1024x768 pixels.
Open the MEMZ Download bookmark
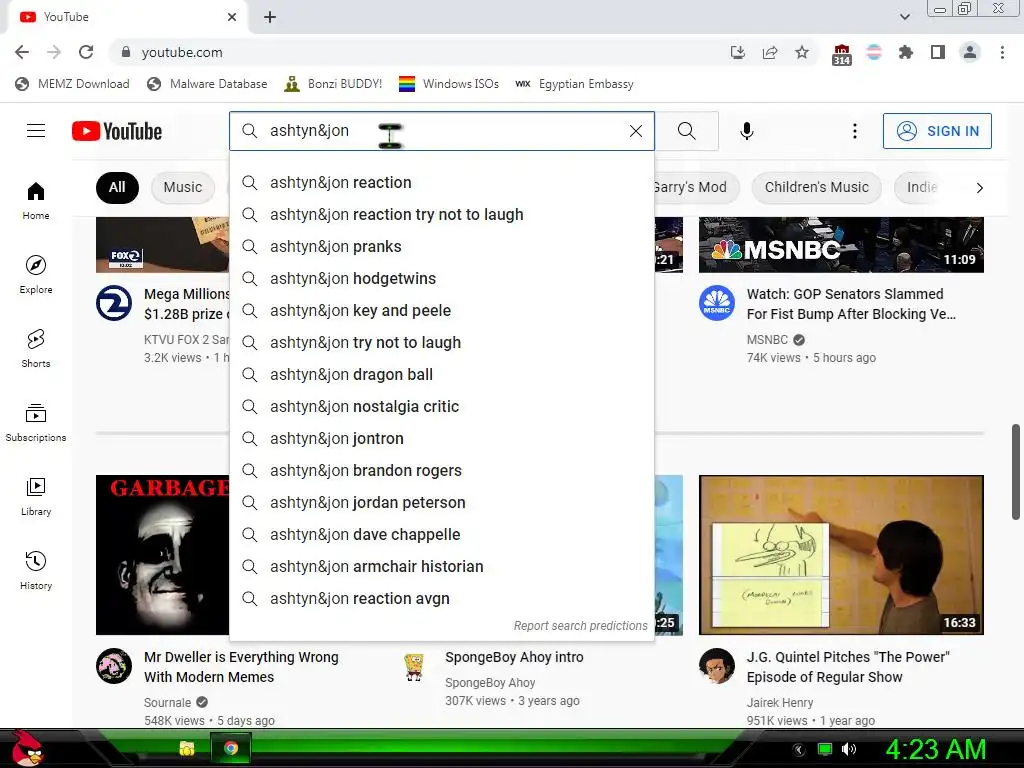(x=72, y=84)
